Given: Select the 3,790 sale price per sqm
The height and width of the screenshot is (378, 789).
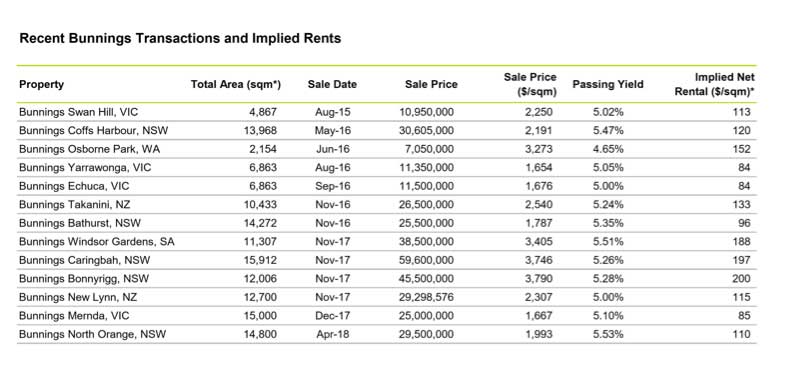Looking at the screenshot, I should [538, 278].
